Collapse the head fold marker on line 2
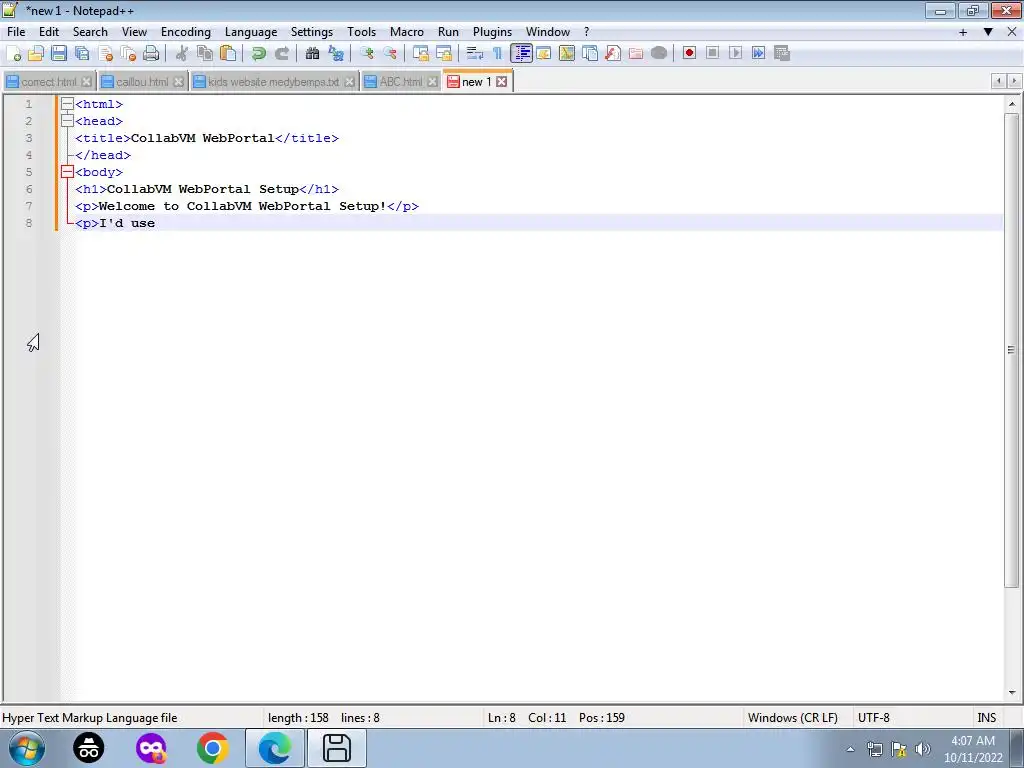1024x768 pixels. (x=67, y=121)
